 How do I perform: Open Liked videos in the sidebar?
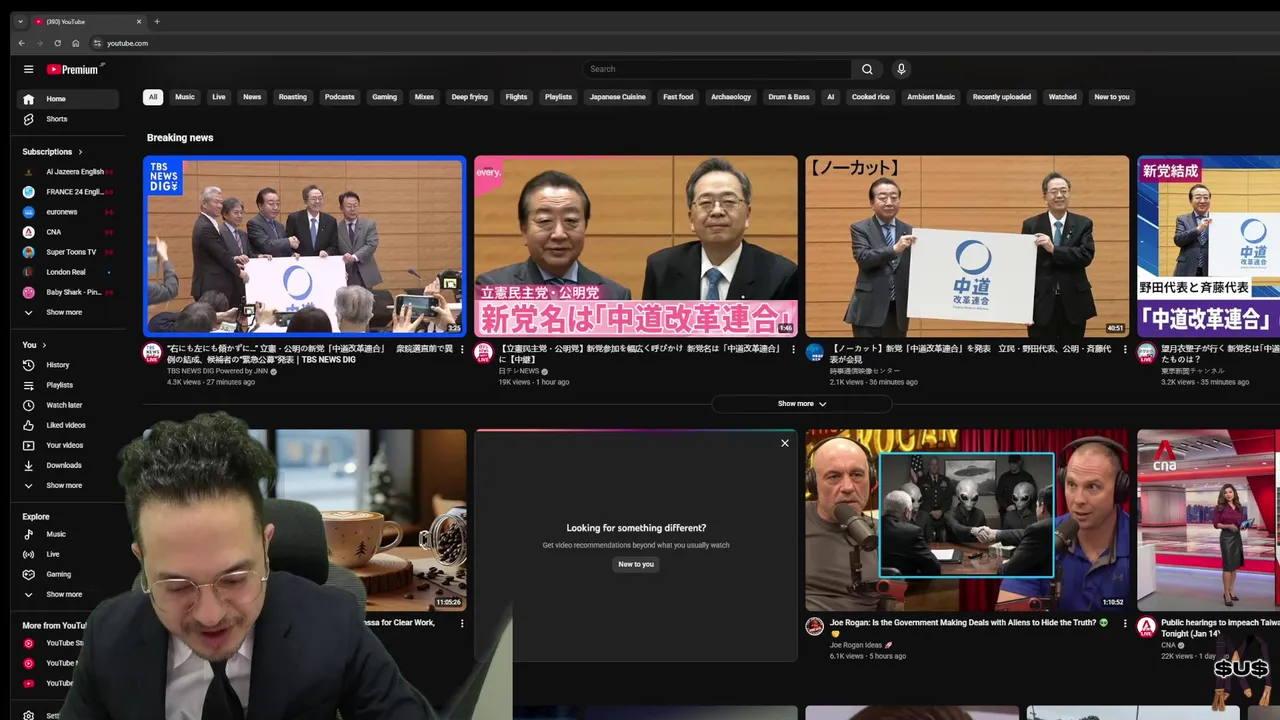(67, 425)
